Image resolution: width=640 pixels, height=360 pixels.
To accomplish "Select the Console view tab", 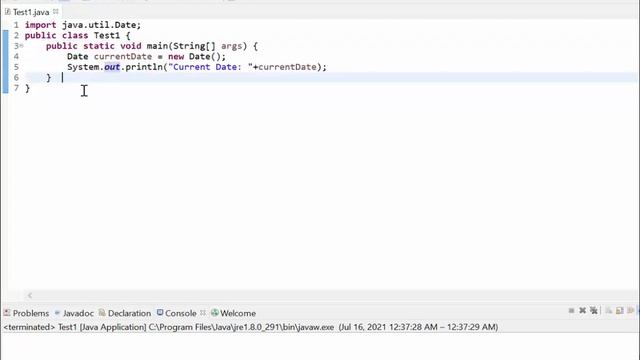I will pos(177,313).
